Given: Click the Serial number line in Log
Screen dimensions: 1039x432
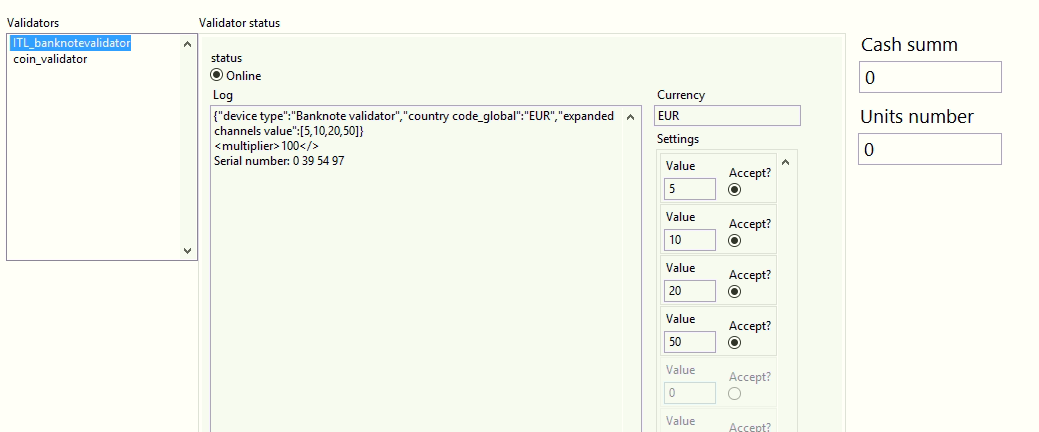Looking at the screenshot, I should (x=279, y=161).
